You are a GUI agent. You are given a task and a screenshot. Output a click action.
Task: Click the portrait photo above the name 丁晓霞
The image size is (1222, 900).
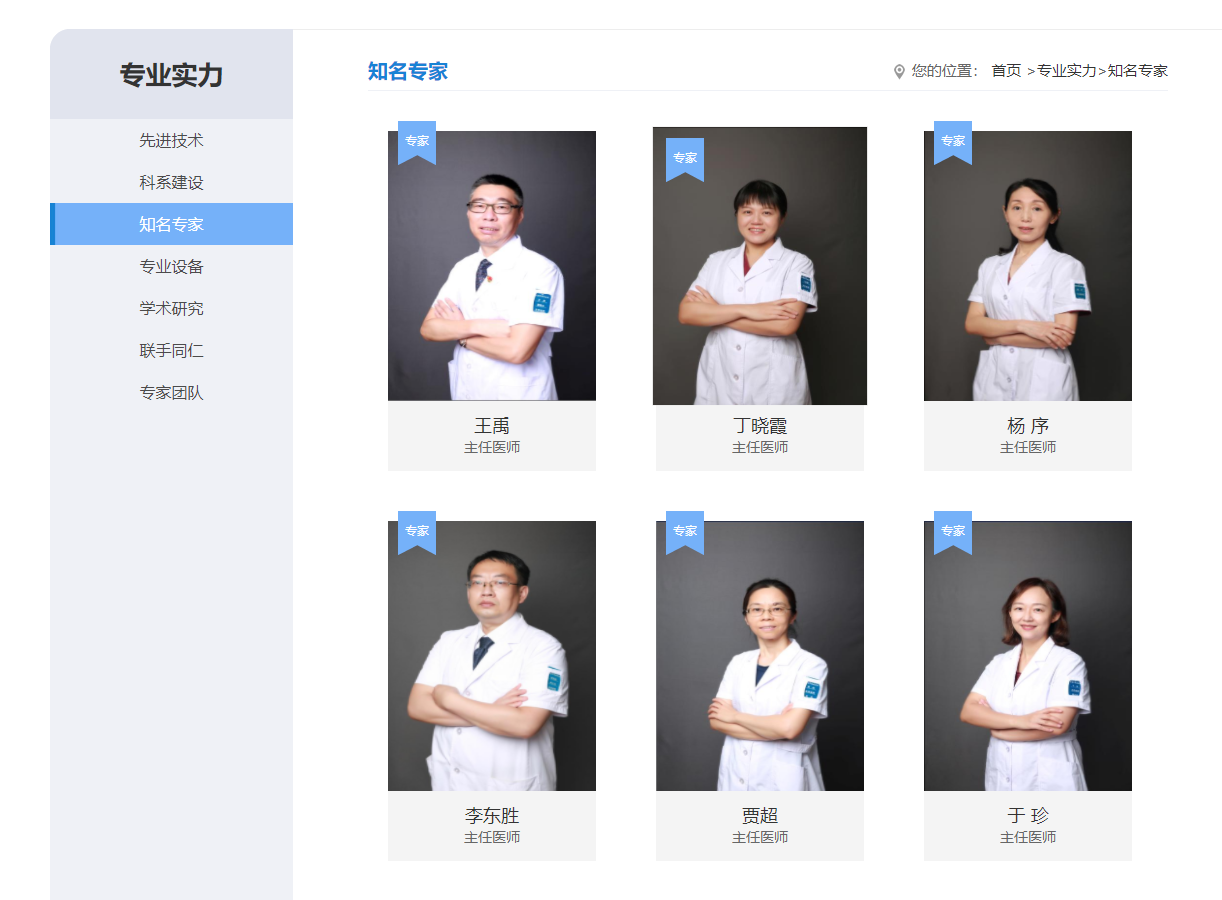pos(760,266)
